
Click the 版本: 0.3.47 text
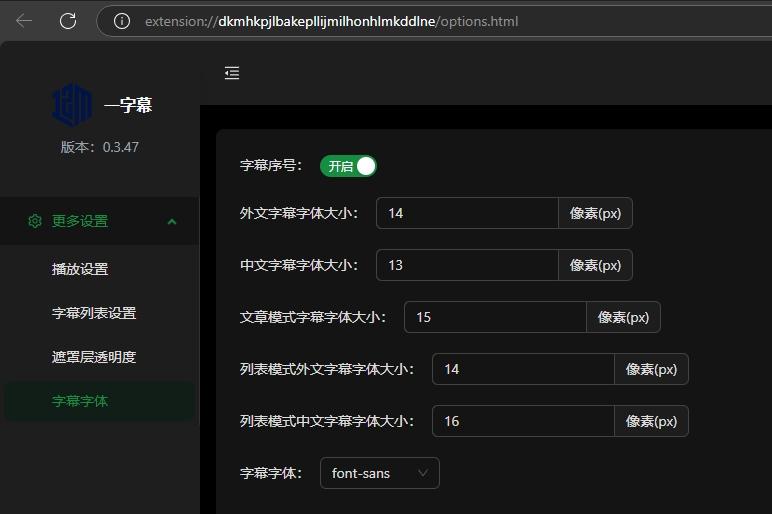99,147
